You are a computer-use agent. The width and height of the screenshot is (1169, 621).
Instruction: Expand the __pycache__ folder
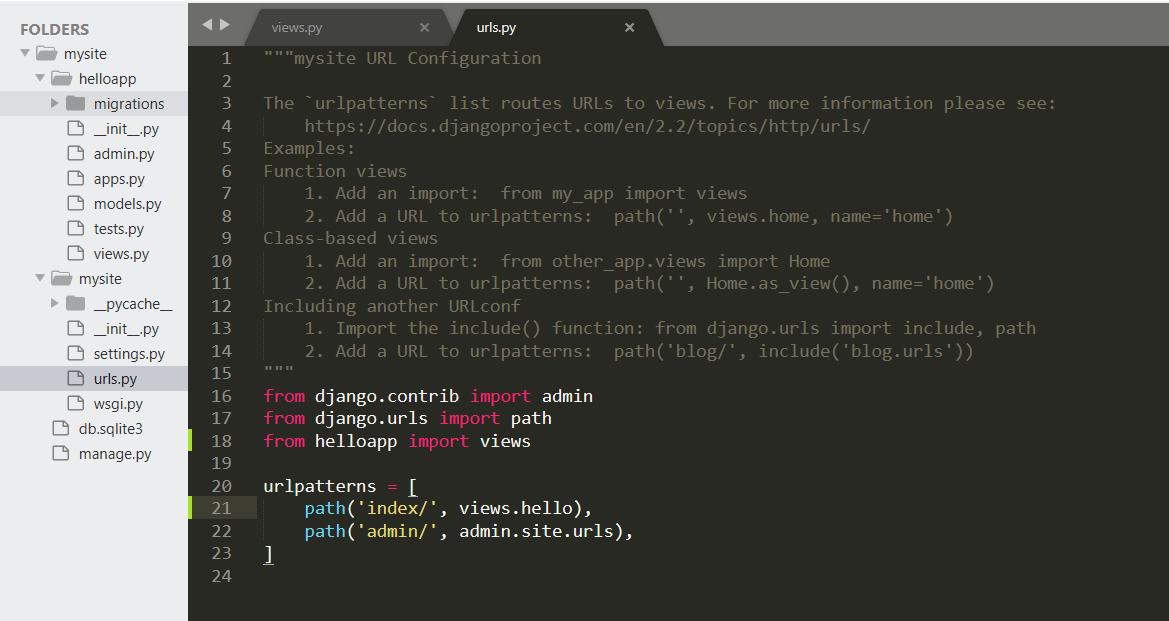tap(55, 304)
